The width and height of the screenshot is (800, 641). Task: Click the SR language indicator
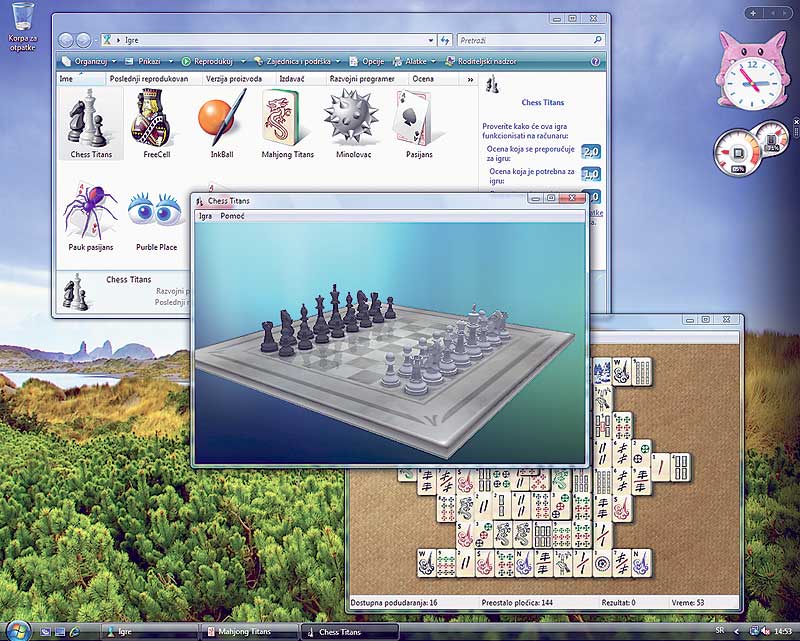pyautogui.click(x=720, y=631)
